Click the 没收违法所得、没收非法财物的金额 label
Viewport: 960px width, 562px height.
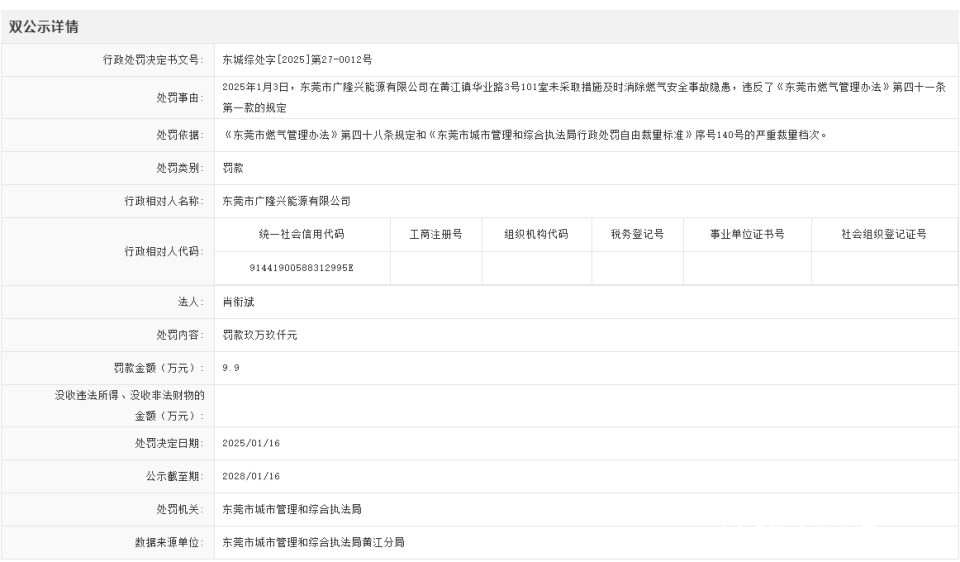[x=130, y=406]
